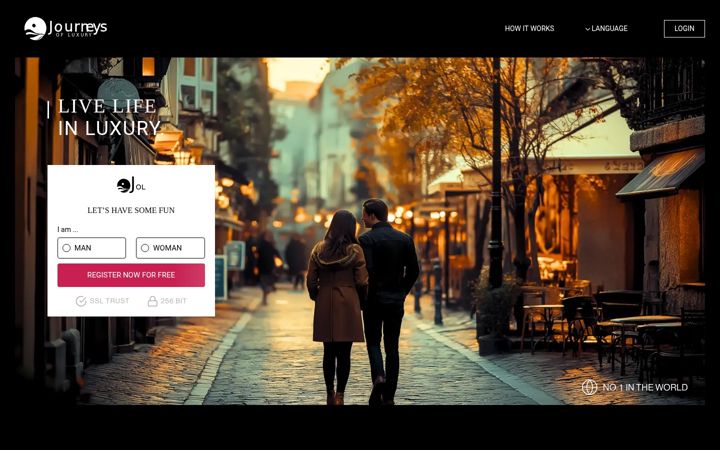Screen dimensions: 720x450
Task: Click the NO 1 IN THE WORLD text
Action: coord(645,388)
